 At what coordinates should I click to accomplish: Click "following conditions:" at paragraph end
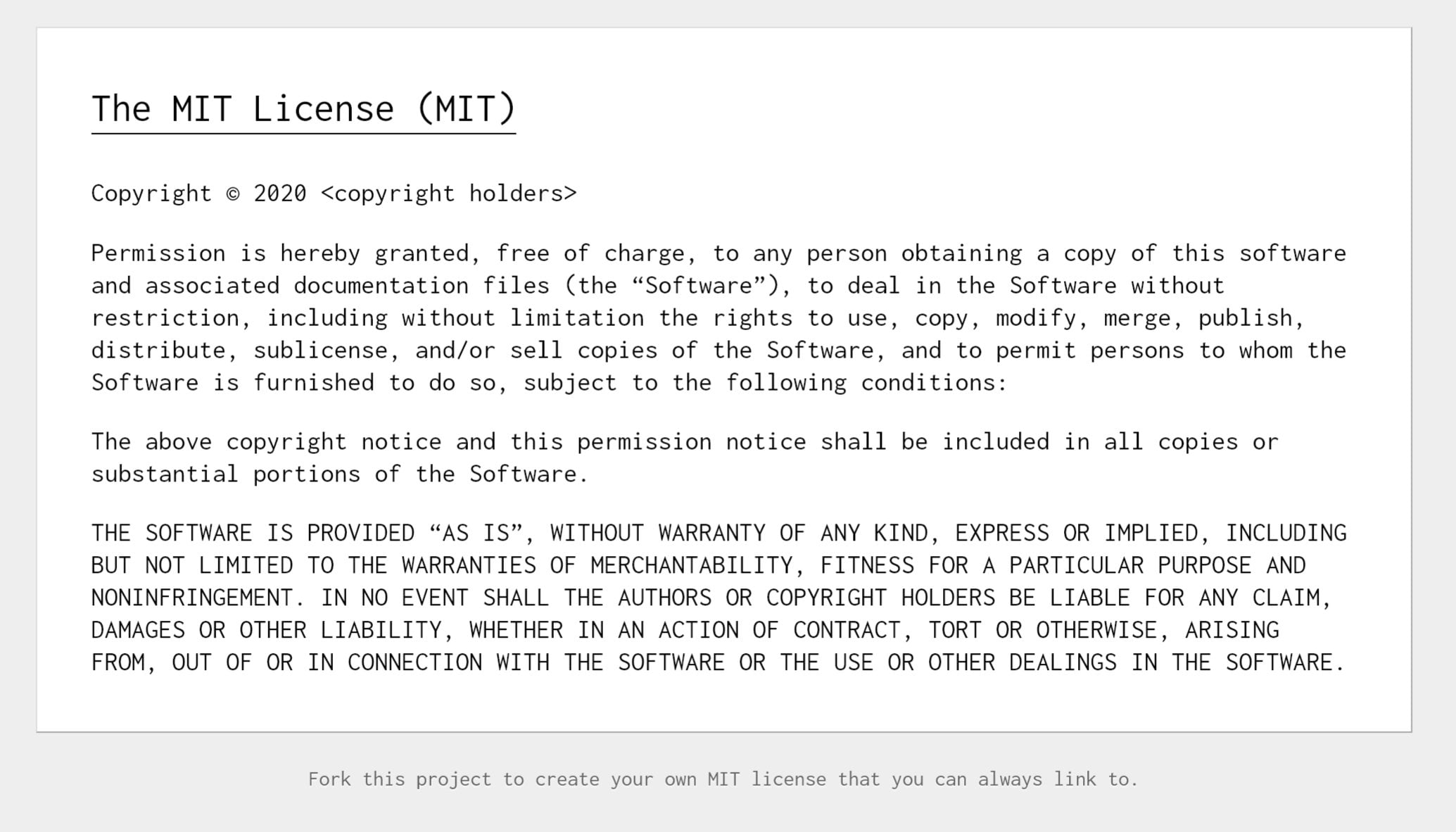pos(866,383)
